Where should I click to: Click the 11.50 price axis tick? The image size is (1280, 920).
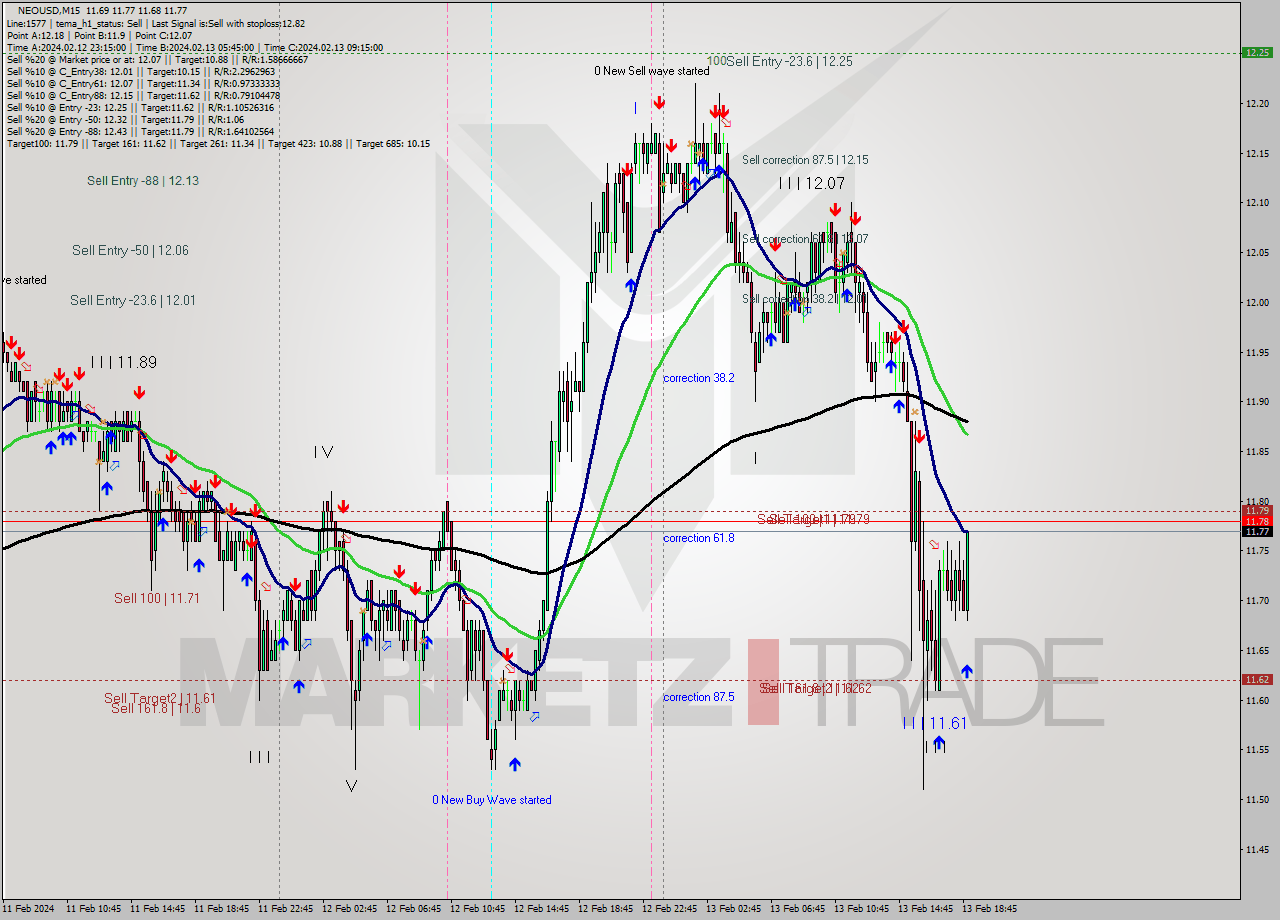tap(1257, 800)
